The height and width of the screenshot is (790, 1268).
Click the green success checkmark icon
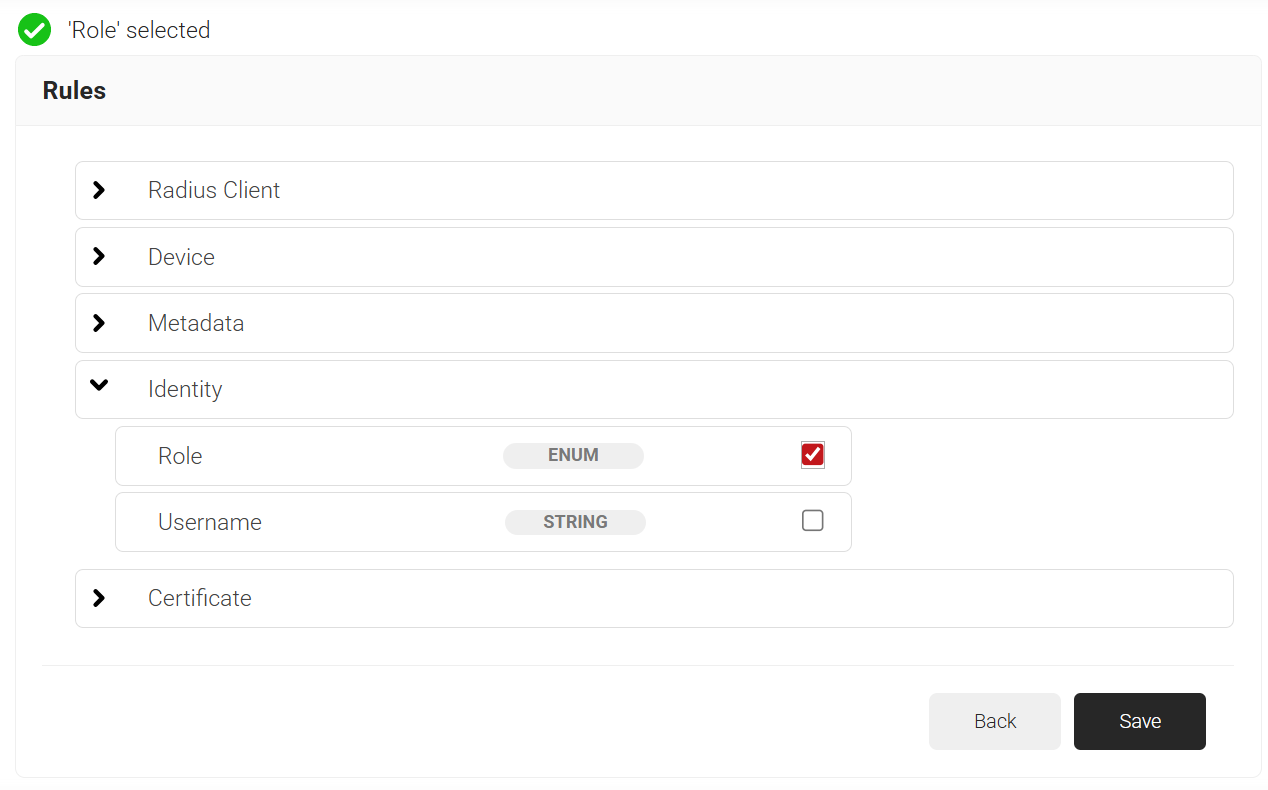pyautogui.click(x=35, y=30)
